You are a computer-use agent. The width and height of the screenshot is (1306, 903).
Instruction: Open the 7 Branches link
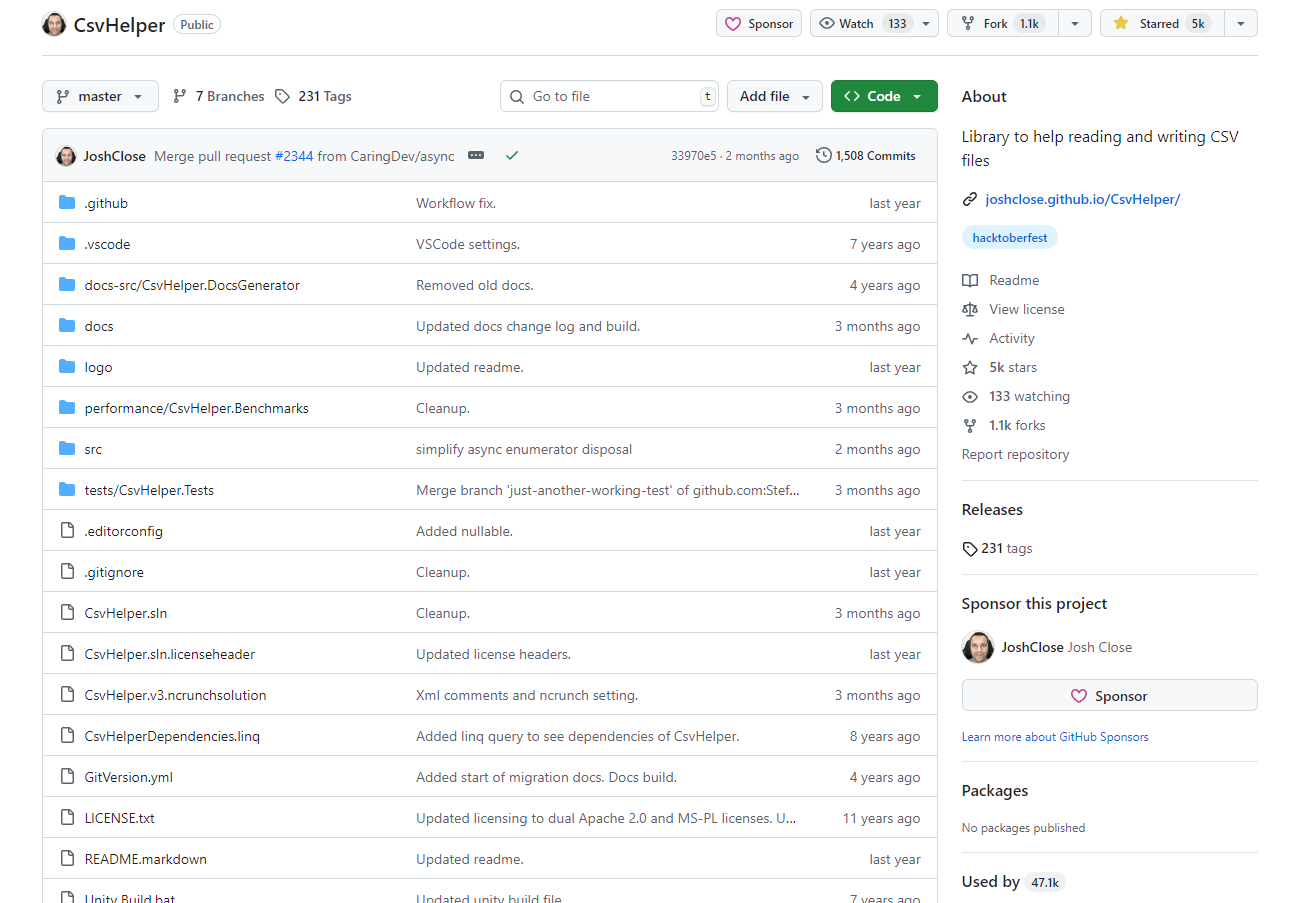[218, 96]
